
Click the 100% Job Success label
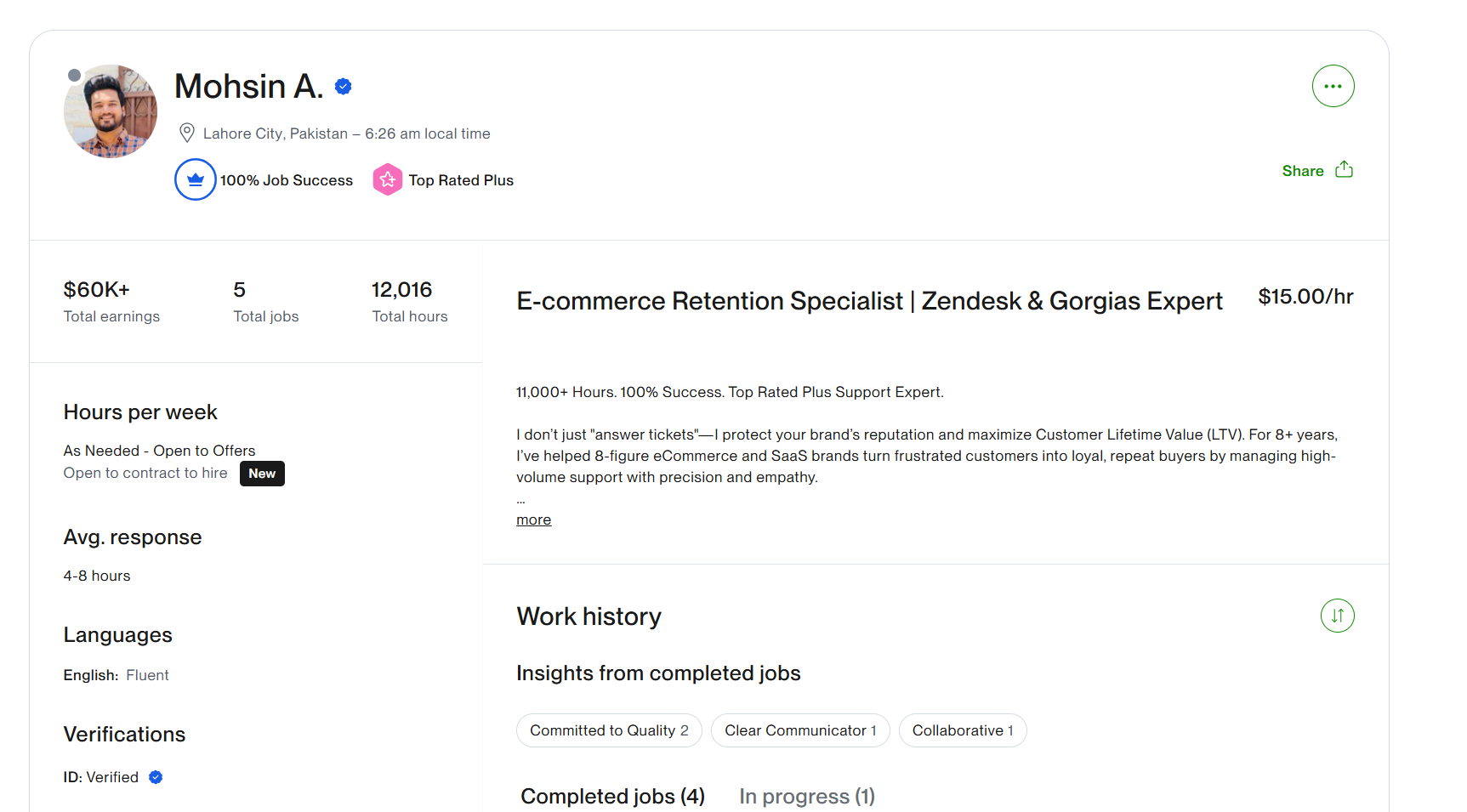pyautogui.click(x=287, y=180)
